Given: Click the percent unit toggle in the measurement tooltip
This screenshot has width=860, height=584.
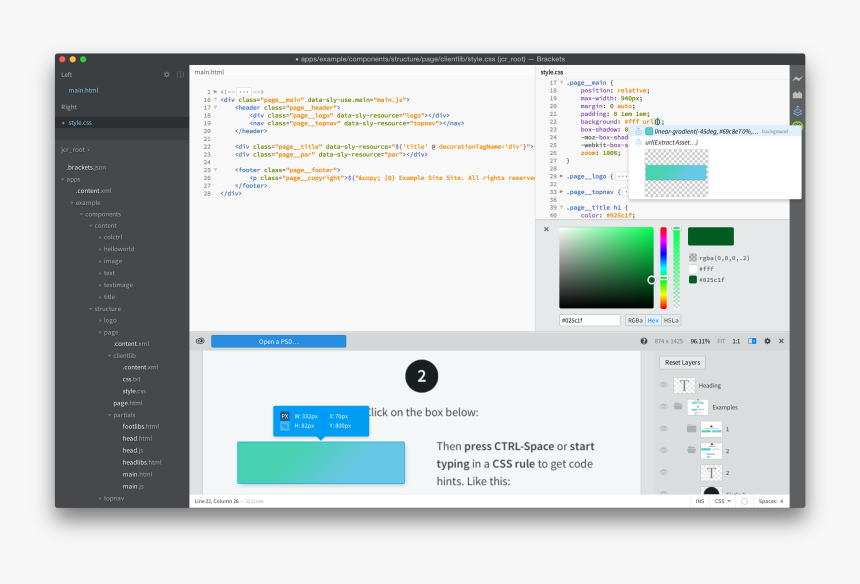Looking at the screenshot, I should pyautogui.click(x=285, y=426).
